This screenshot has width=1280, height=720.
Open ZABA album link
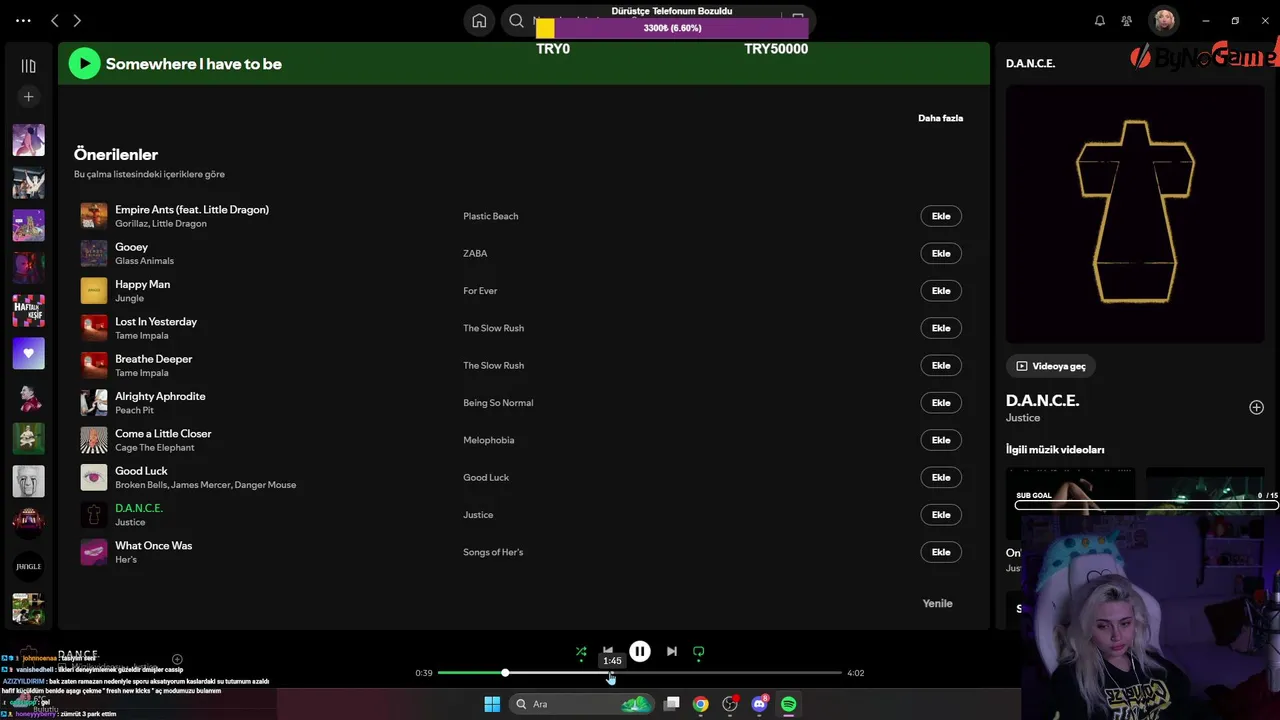pos(475,253)
